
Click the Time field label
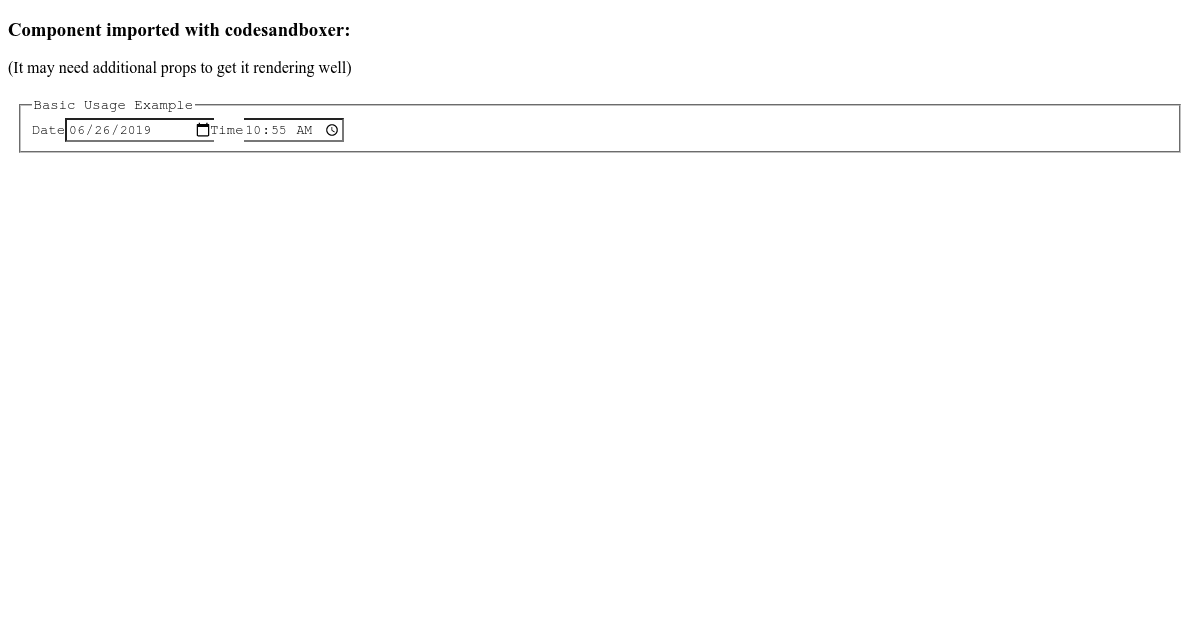[x=227, y=130]
